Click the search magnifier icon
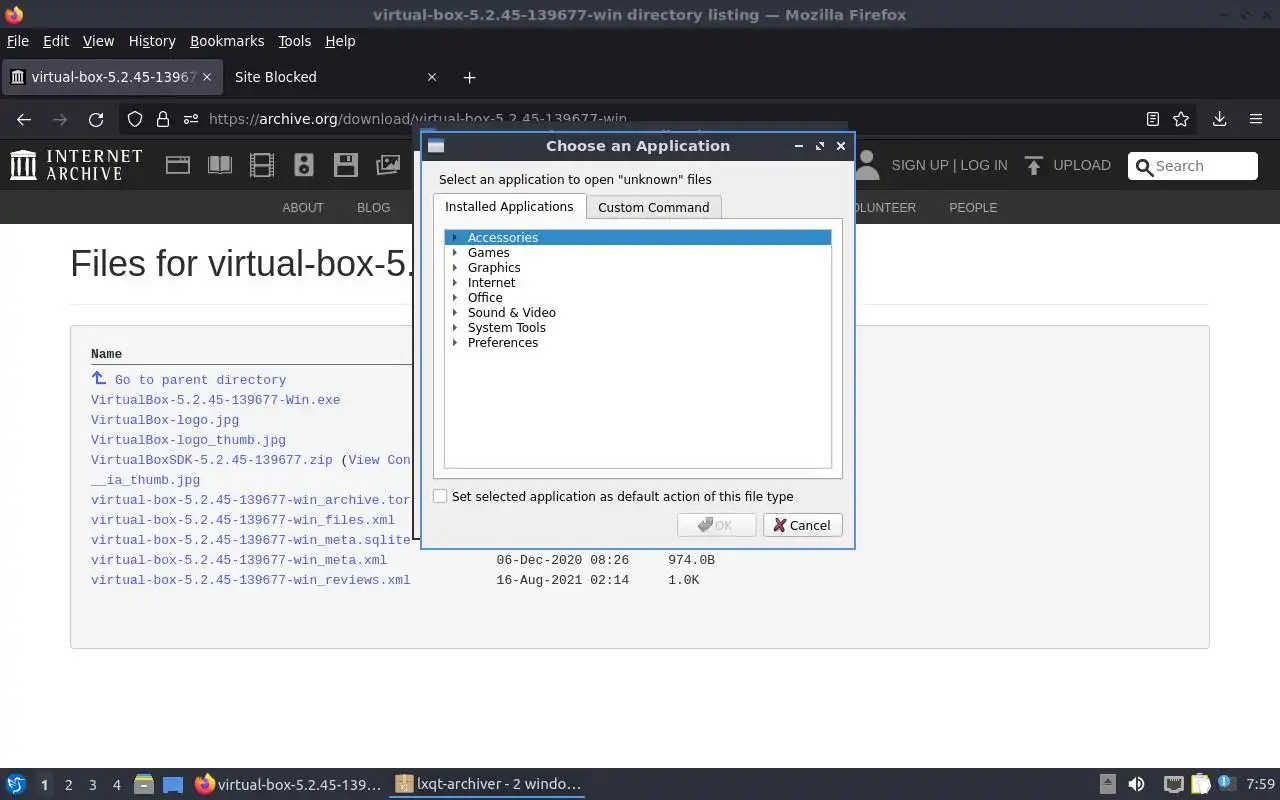 [1143, 166]
